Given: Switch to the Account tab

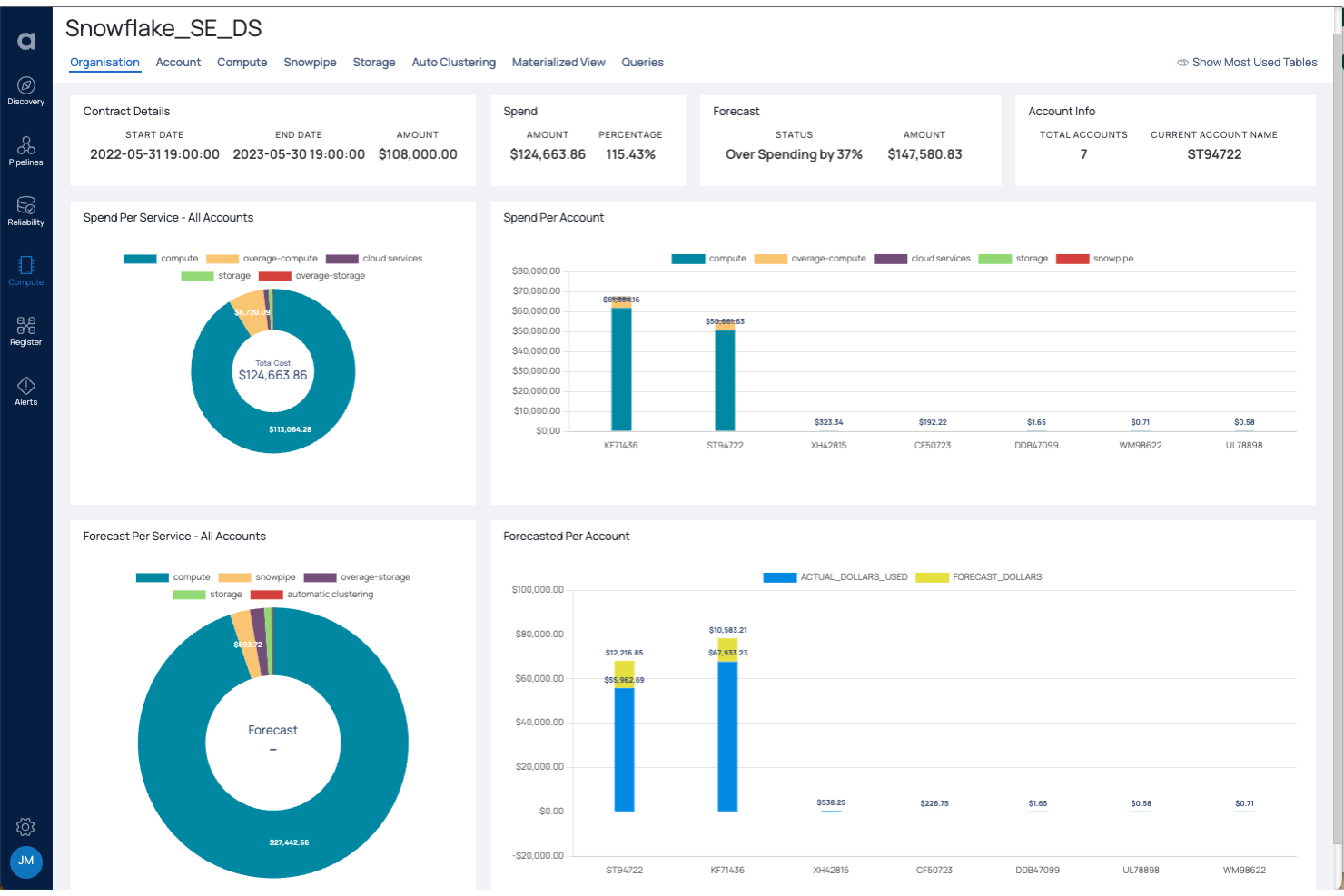Looking at the screenshot, I should (178, 62).
